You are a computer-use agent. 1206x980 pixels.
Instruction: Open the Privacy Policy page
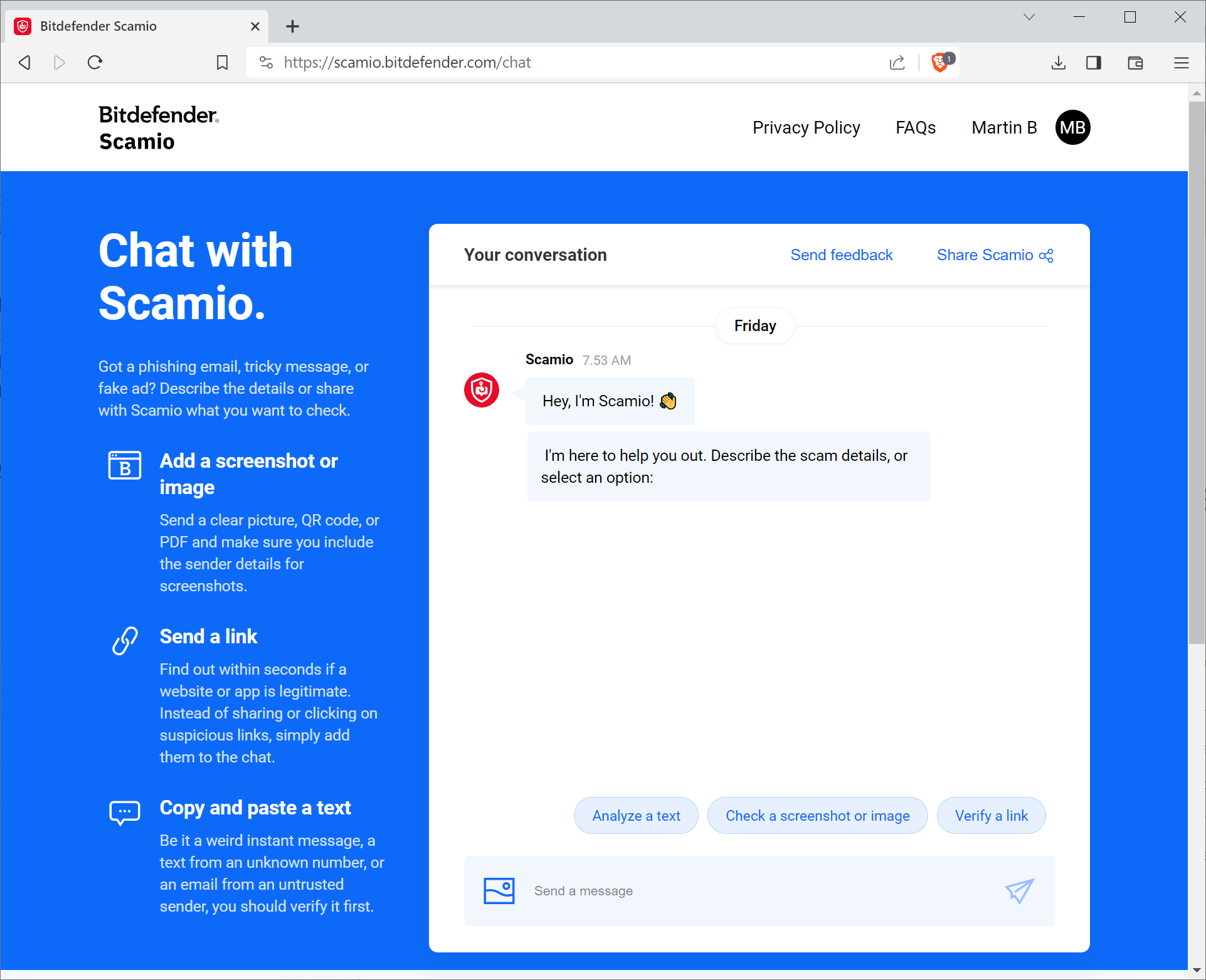[806, 127]
